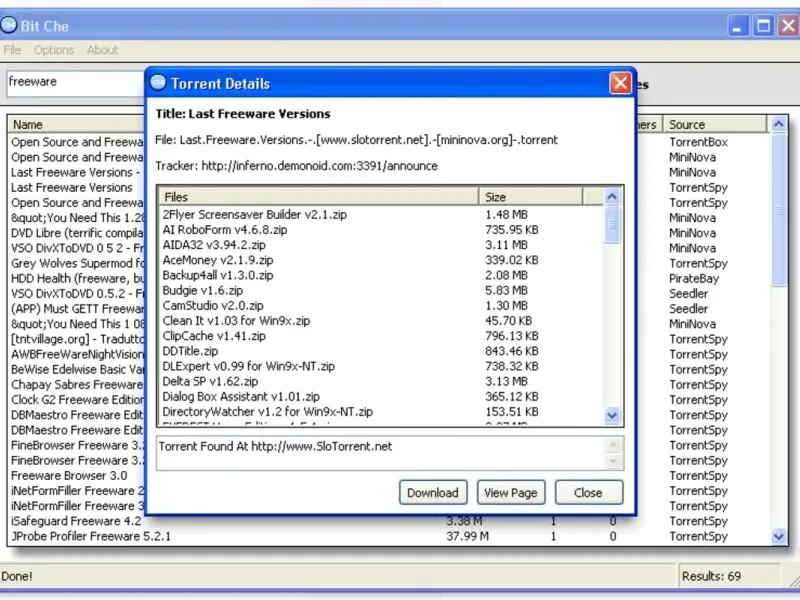Select Clock G2 Freeware Edition result

[x=78, y=400]
